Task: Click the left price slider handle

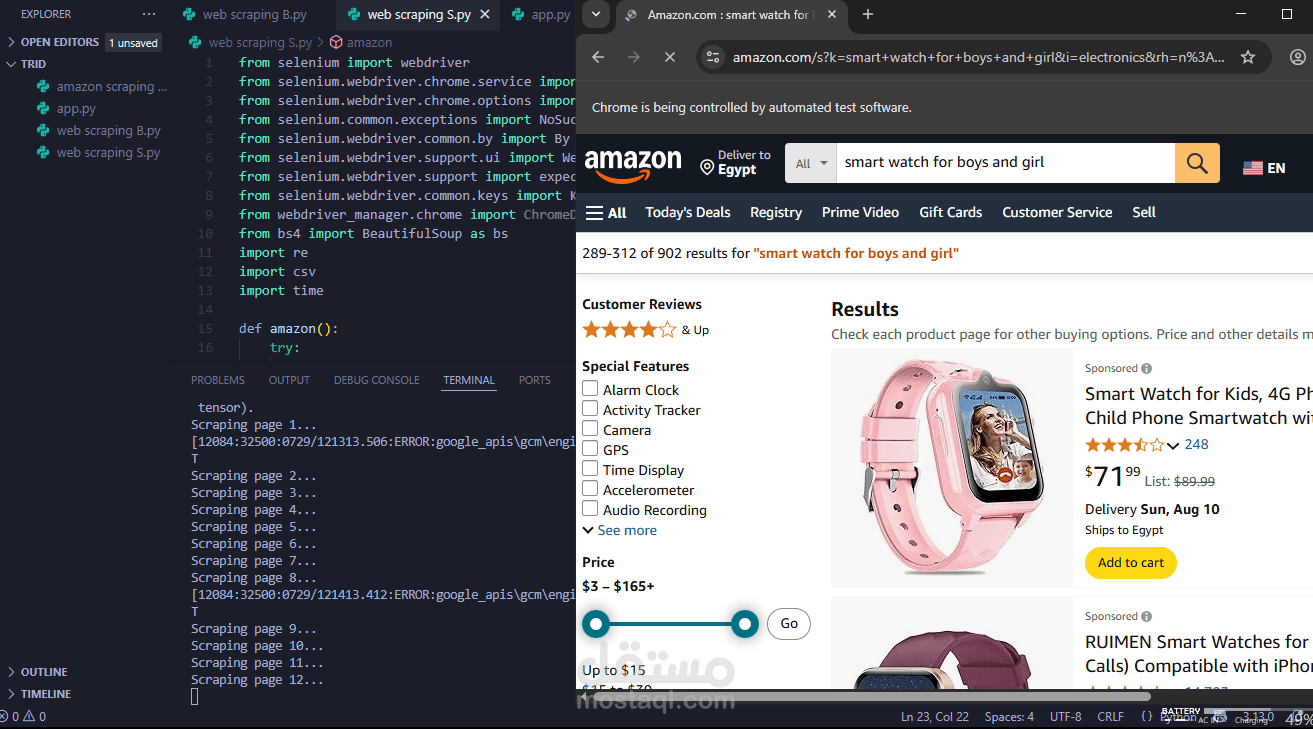Action: point(596,625)
